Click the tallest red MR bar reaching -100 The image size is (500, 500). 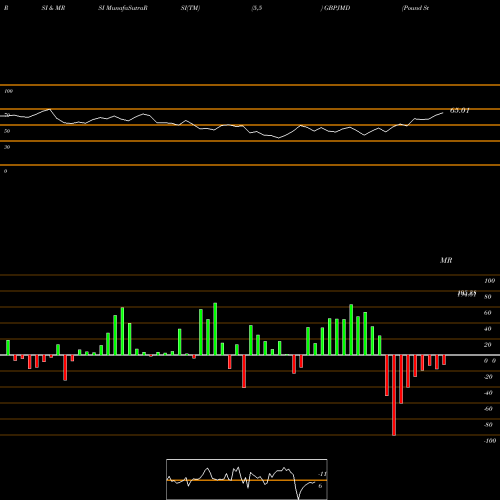pyautogui.click(x=394, y=395)
